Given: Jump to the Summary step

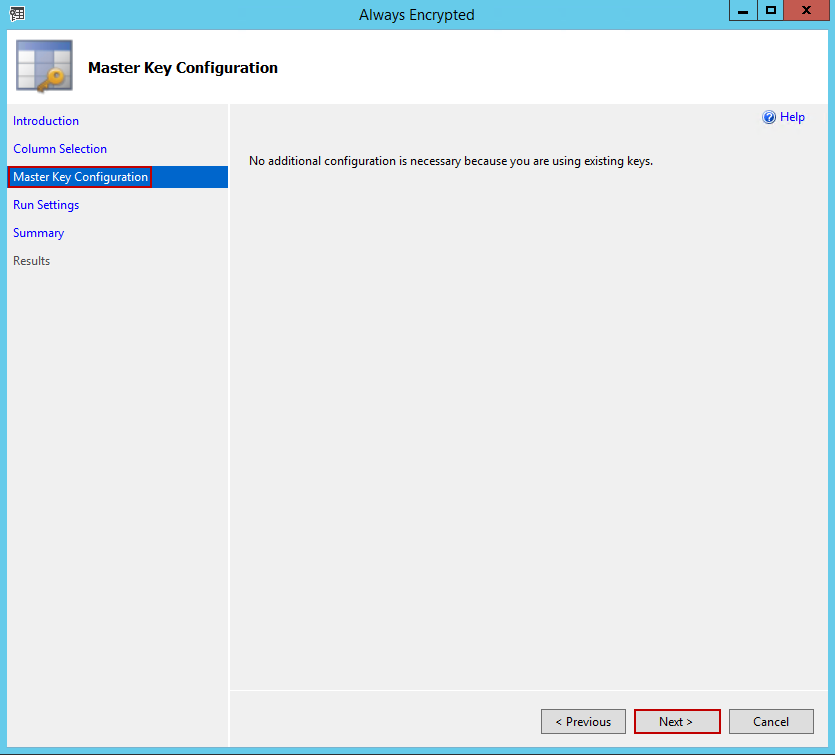Looking at the screenshot, I should click(x=38, y=233).
